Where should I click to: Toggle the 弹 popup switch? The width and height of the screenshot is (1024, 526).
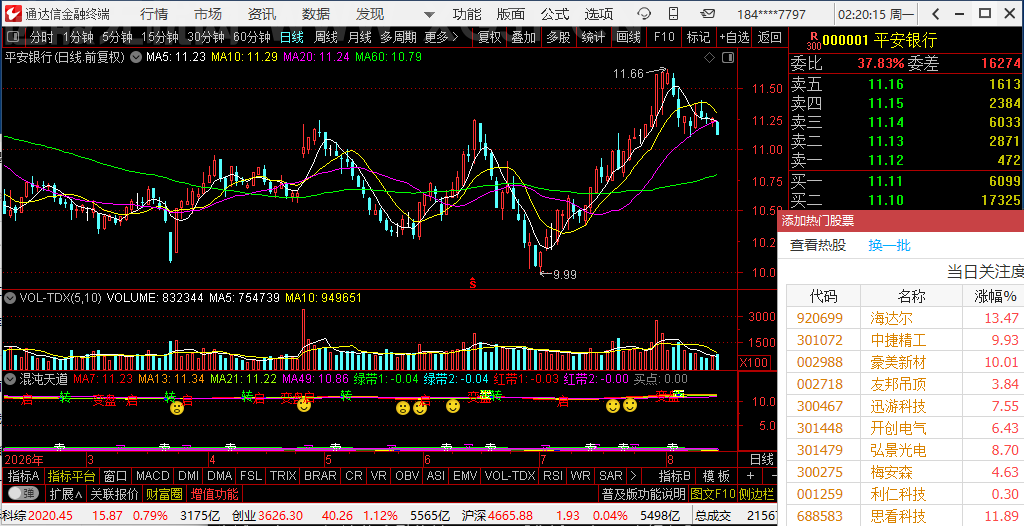pos(24,493)
